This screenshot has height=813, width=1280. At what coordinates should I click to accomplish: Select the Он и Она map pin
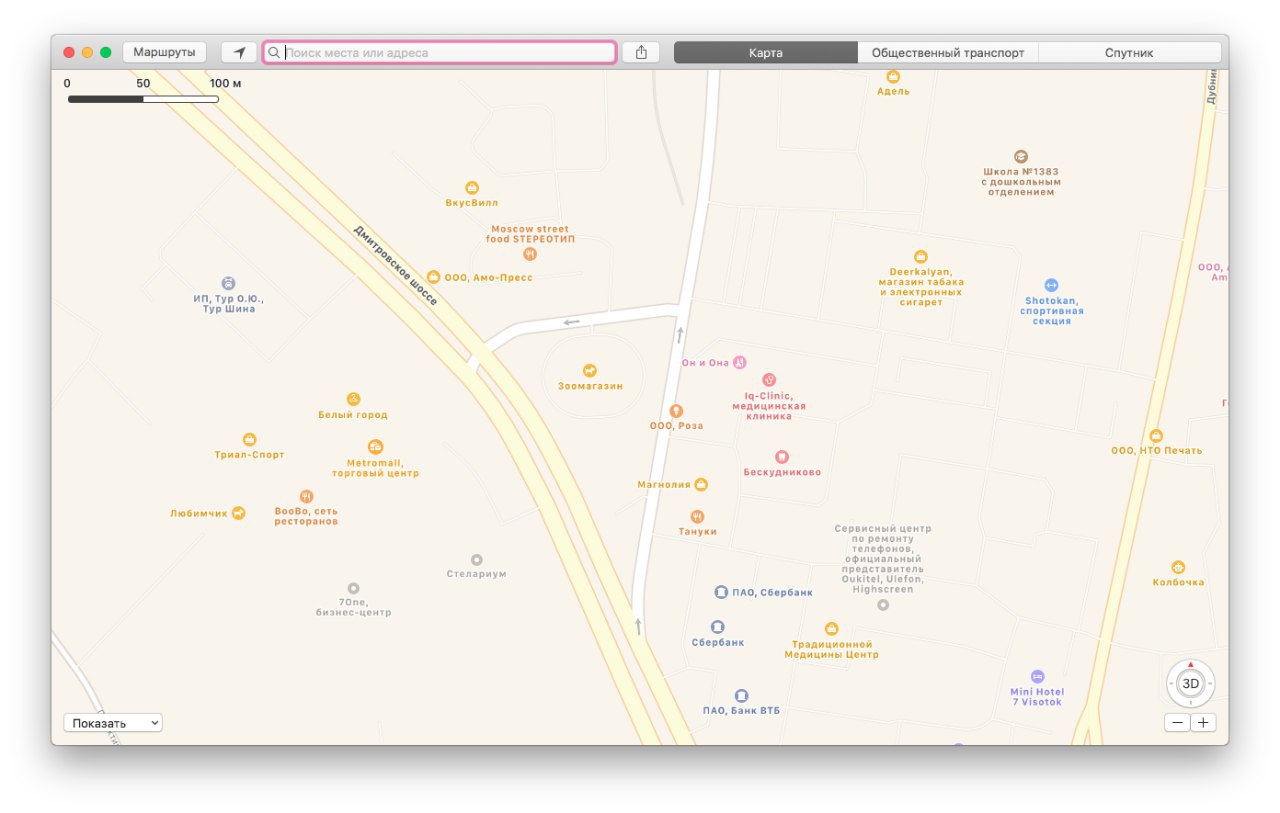click(x=740, y=362)
